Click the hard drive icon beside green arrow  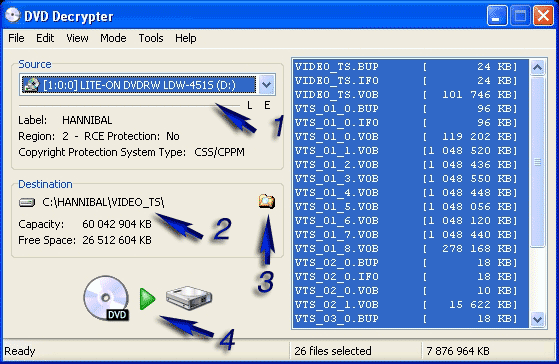(x=189, y=298)
